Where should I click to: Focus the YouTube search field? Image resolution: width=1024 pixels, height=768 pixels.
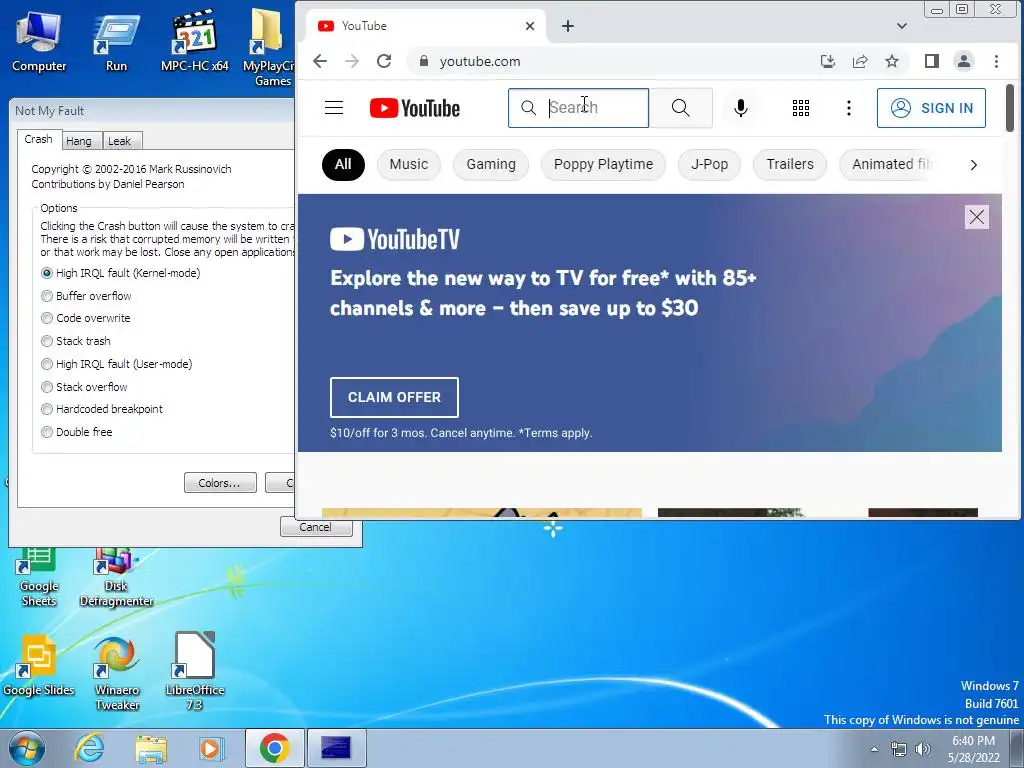tap(579, 108)
